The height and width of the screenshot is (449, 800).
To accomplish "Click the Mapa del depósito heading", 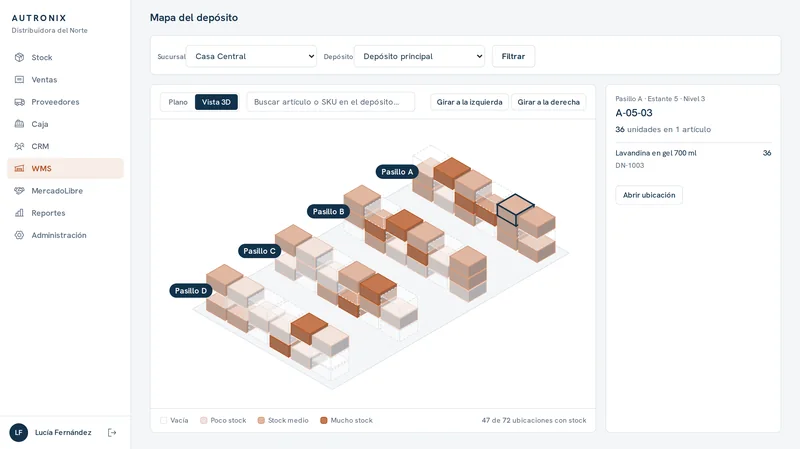I will click(194, 17).
